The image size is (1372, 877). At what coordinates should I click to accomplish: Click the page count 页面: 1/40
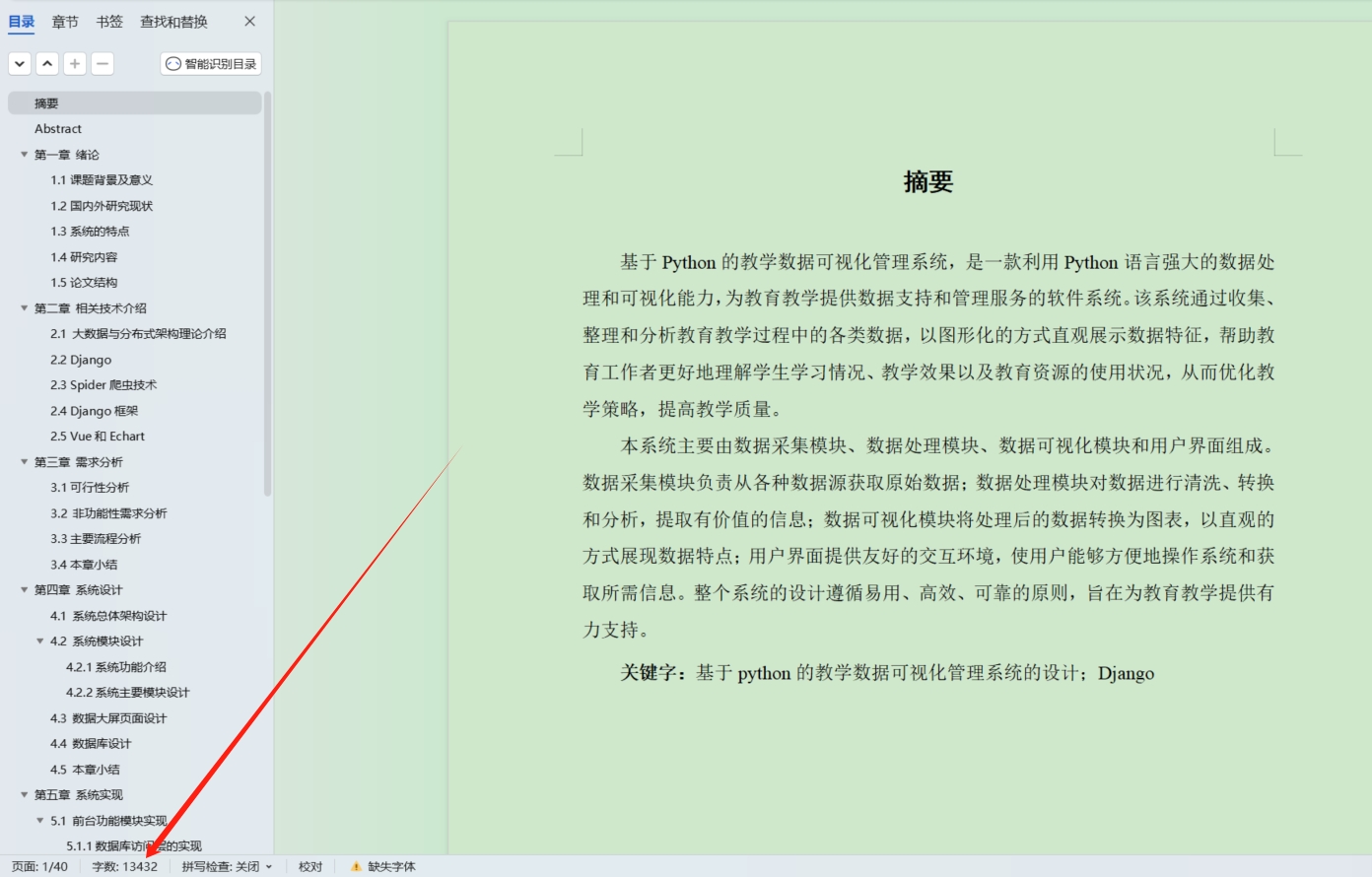click(x=39, y=867)
